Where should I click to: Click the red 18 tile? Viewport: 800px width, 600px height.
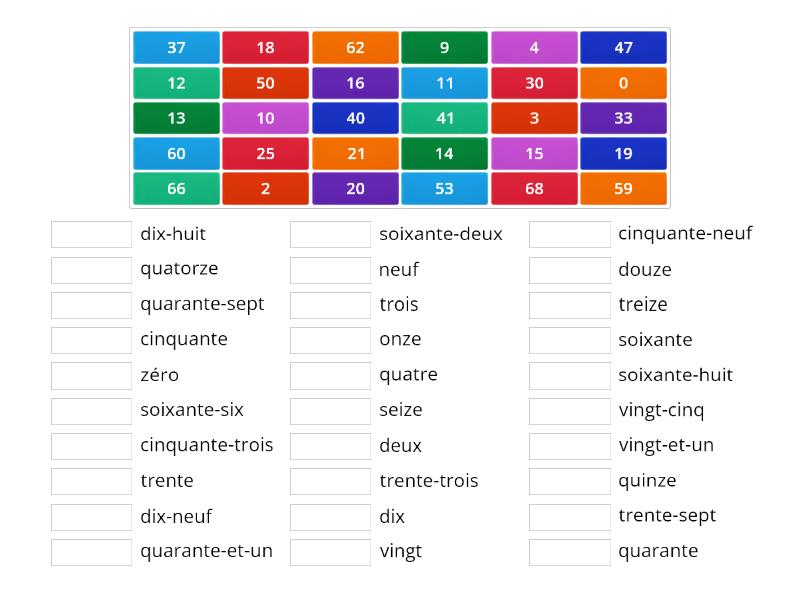265,47
